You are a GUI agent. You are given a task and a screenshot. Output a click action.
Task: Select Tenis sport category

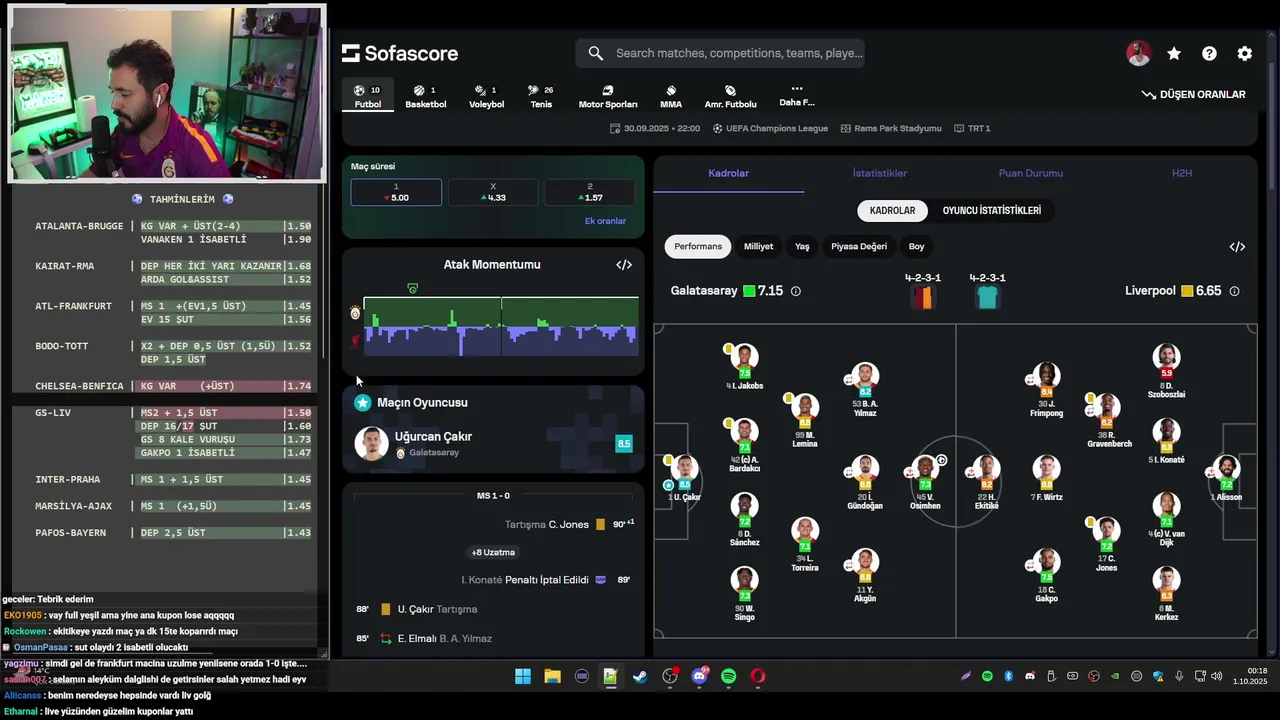click(x=541, y=97)
